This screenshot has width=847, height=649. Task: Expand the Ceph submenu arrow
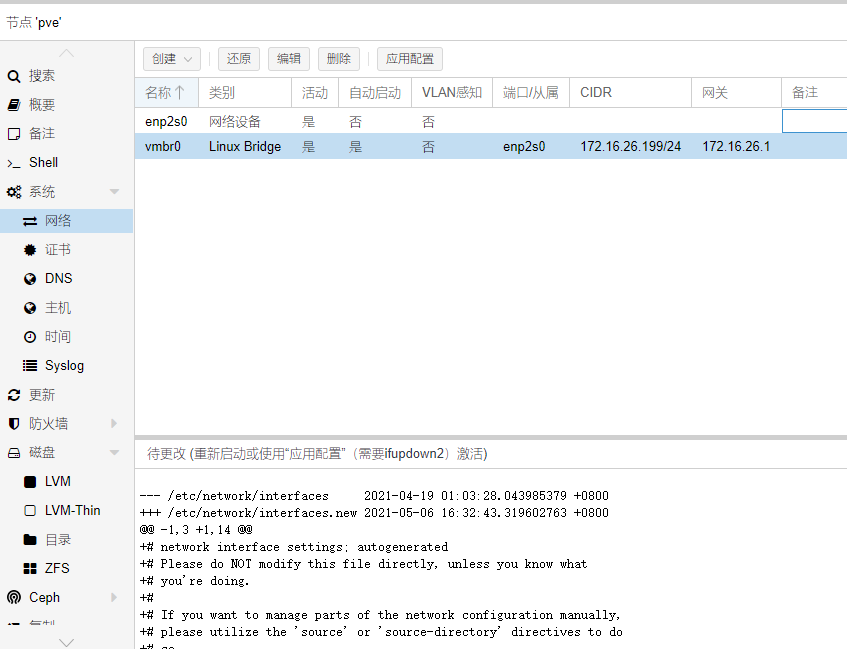(114, 598)
